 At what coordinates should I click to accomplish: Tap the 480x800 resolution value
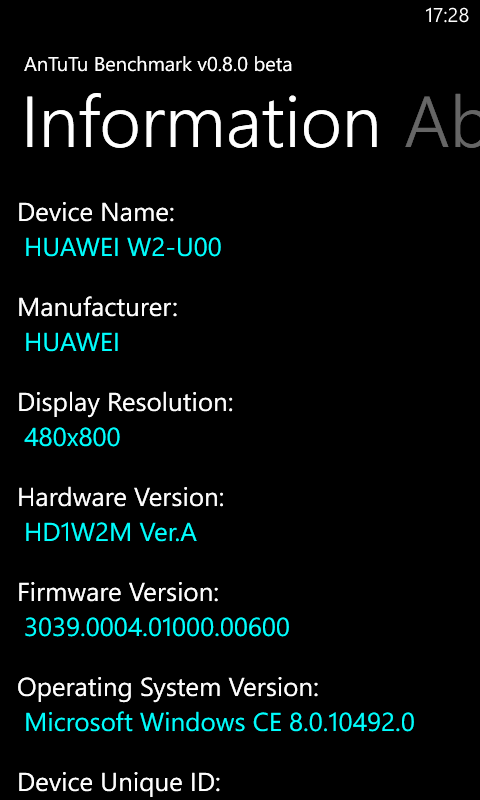point(72,437)
